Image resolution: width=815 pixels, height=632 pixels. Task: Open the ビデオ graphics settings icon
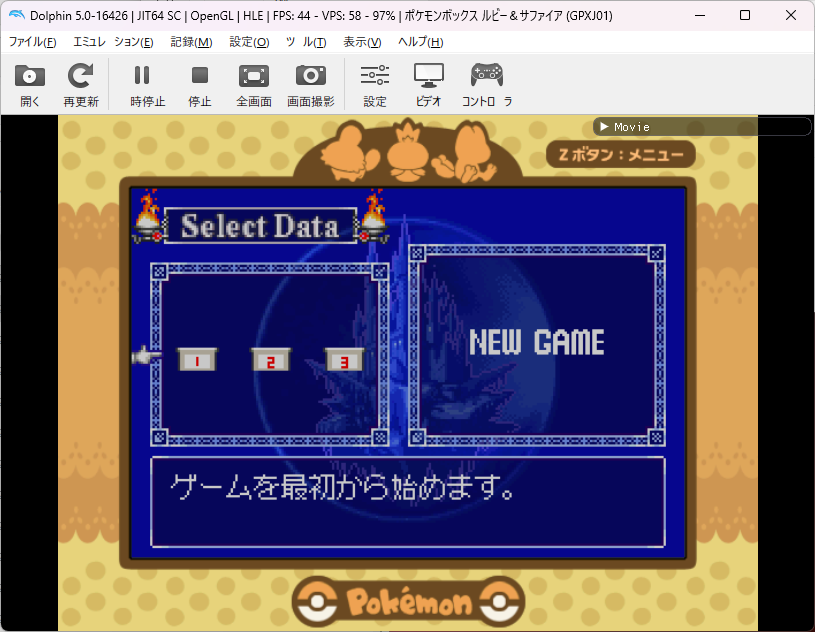[428, 85]
